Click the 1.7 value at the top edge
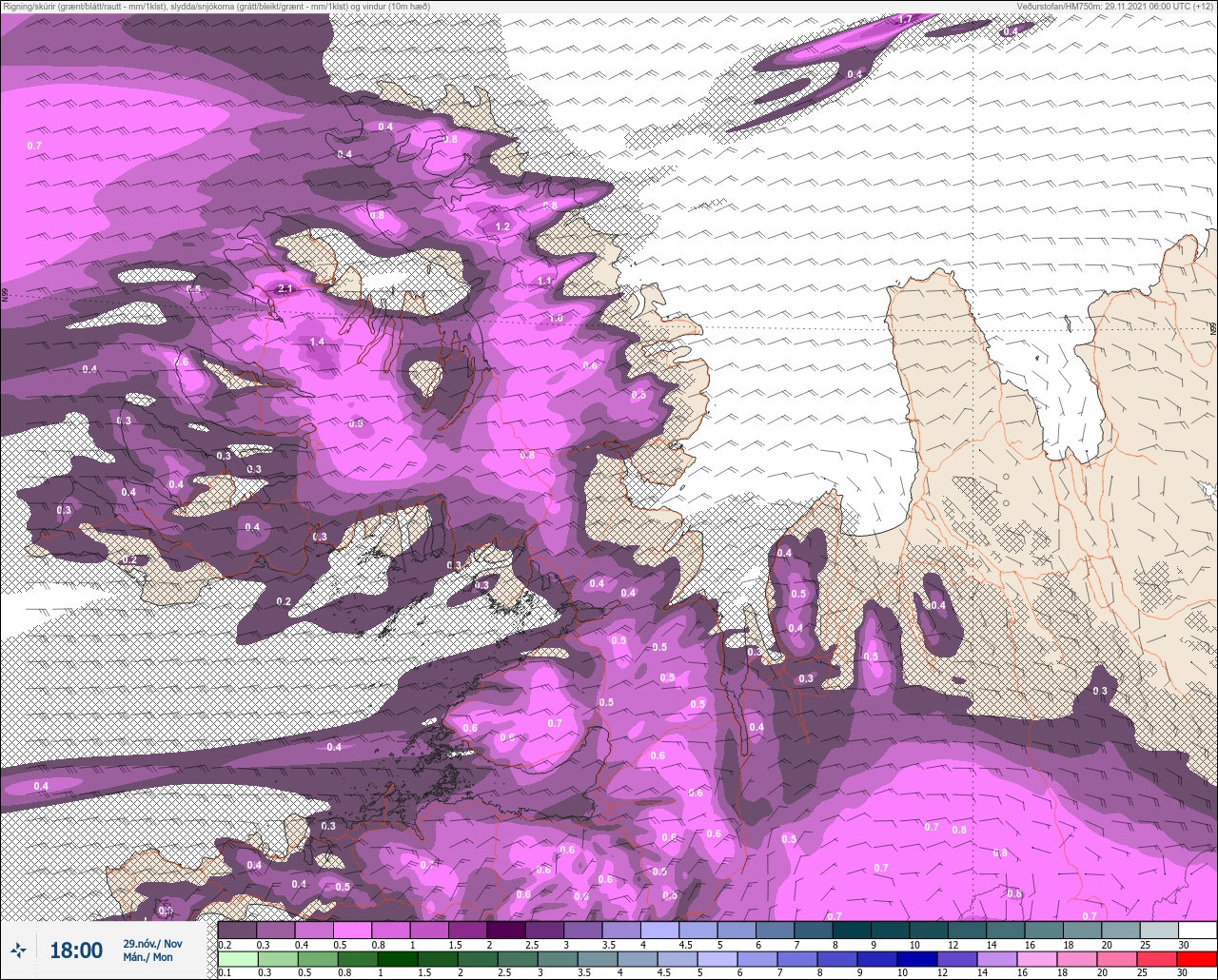 point(905,19)
